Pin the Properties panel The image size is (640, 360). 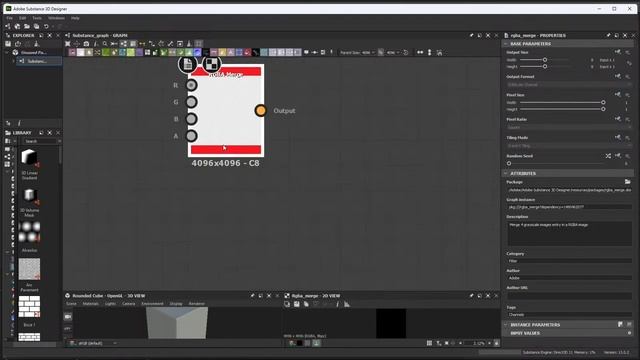point(608,36)
